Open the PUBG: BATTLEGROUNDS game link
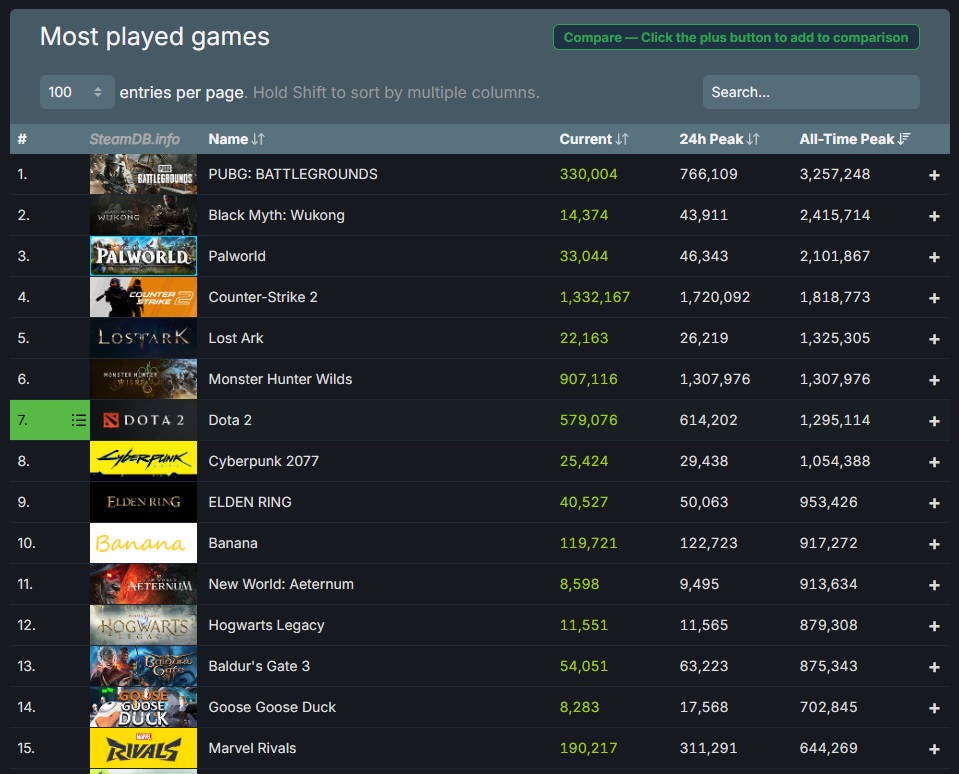Viewport: 959px width, 774px height. [293, 174]
